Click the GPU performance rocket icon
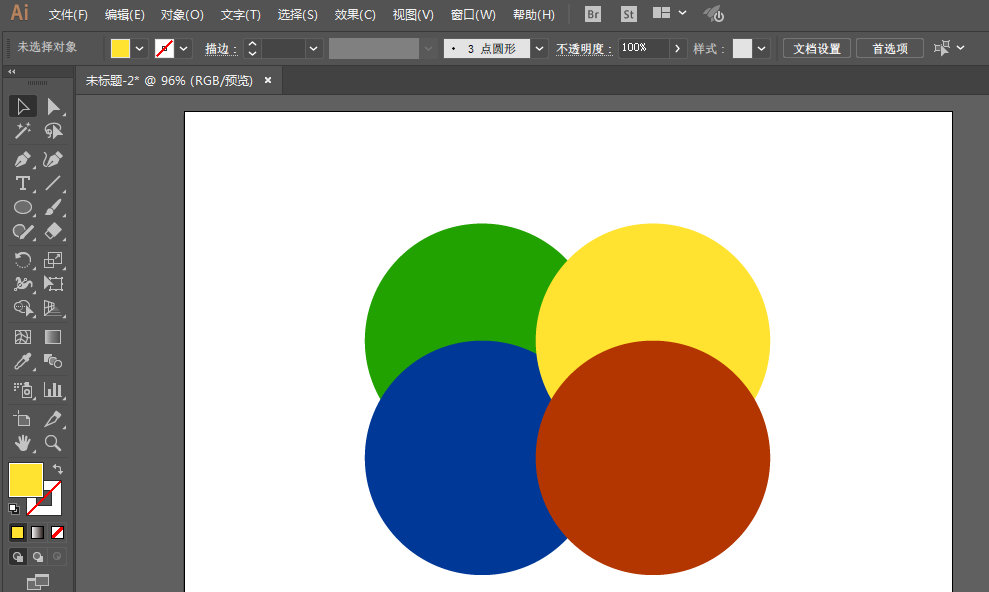Viewport: 989px width, 592px height. 714,14
